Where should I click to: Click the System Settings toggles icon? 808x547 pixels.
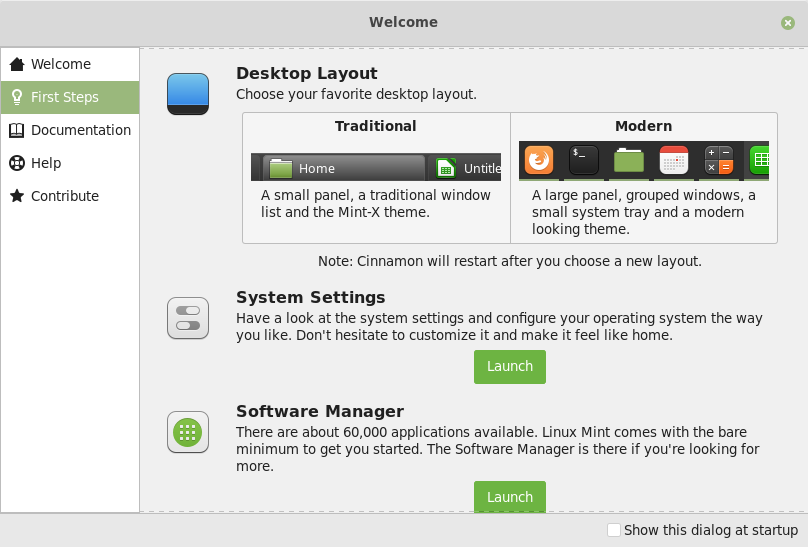[188, 318]
